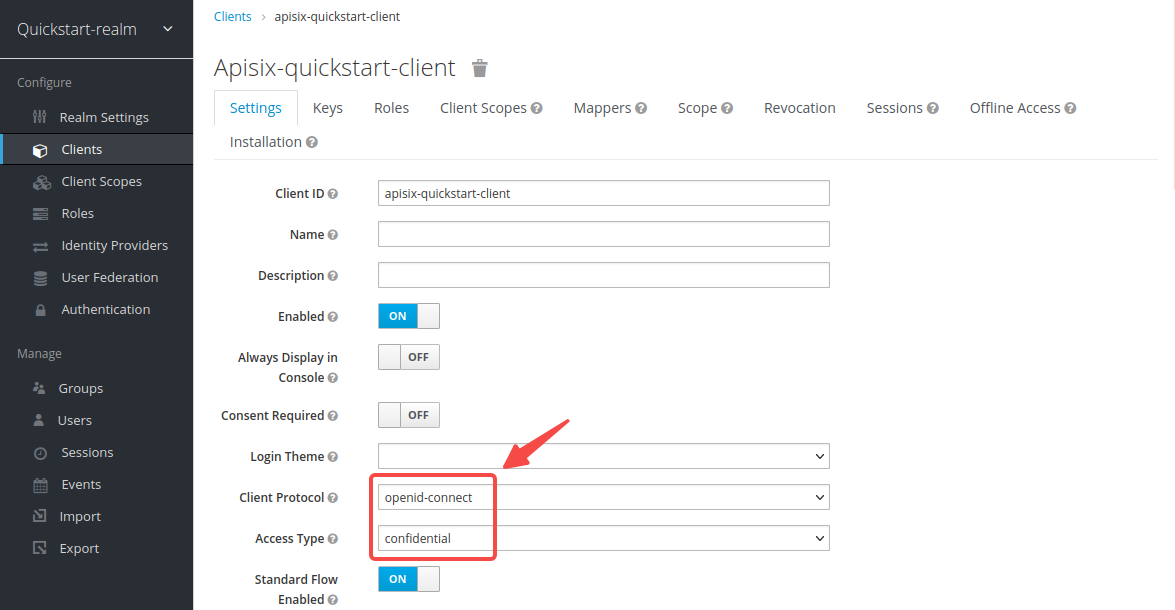The height and width of the screenshot is (610, 1175).
Task: Turn on Consent Required switch
Action: coord(408,415)
